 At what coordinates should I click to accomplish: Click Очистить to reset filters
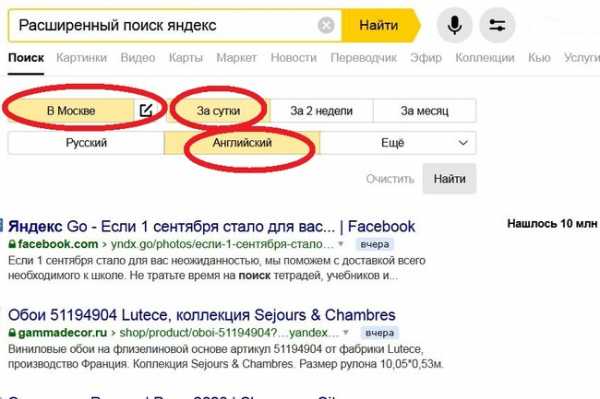pyautogui.click(x=390, y=179)
